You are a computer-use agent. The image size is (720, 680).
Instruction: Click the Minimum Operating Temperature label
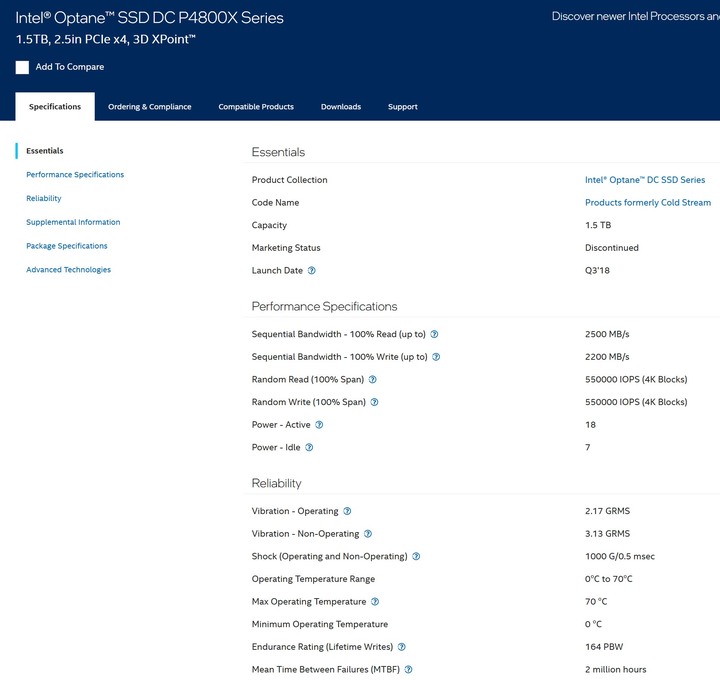[320, 624]
